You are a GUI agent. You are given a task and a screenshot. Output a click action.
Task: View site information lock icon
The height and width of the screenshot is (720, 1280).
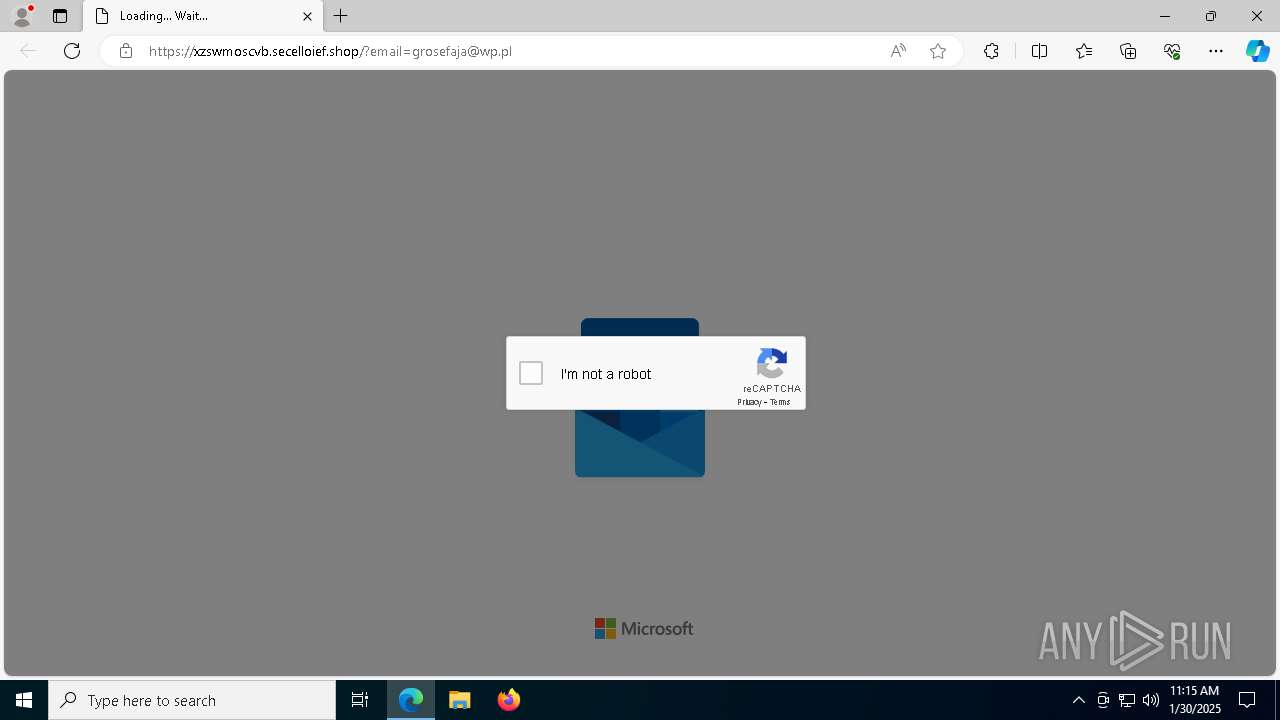pyautogui.click(x=126, y=51)
